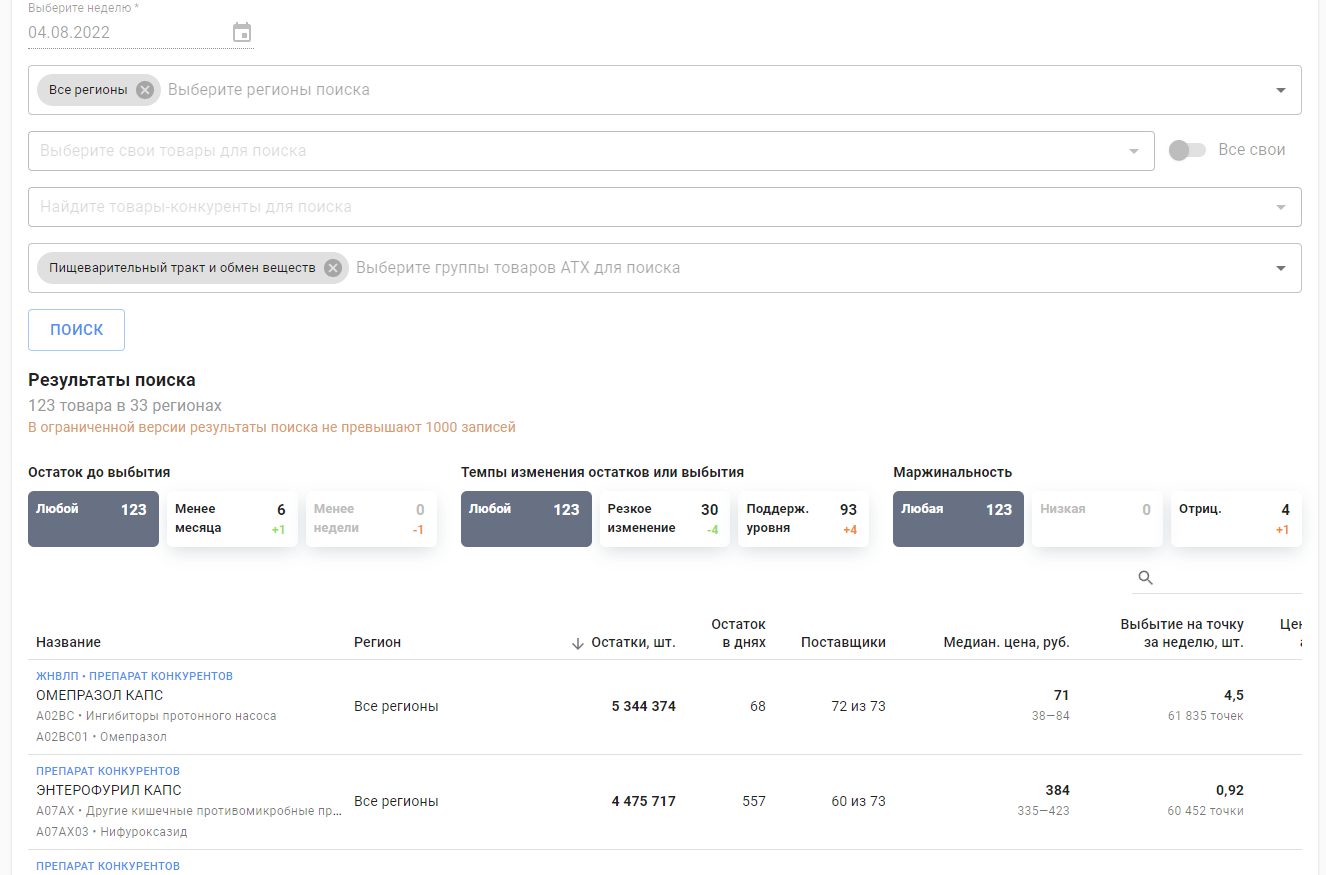
Task: Open competitor products dropdown arrow
Action: pyautogui.click(x=1281, y=207)
